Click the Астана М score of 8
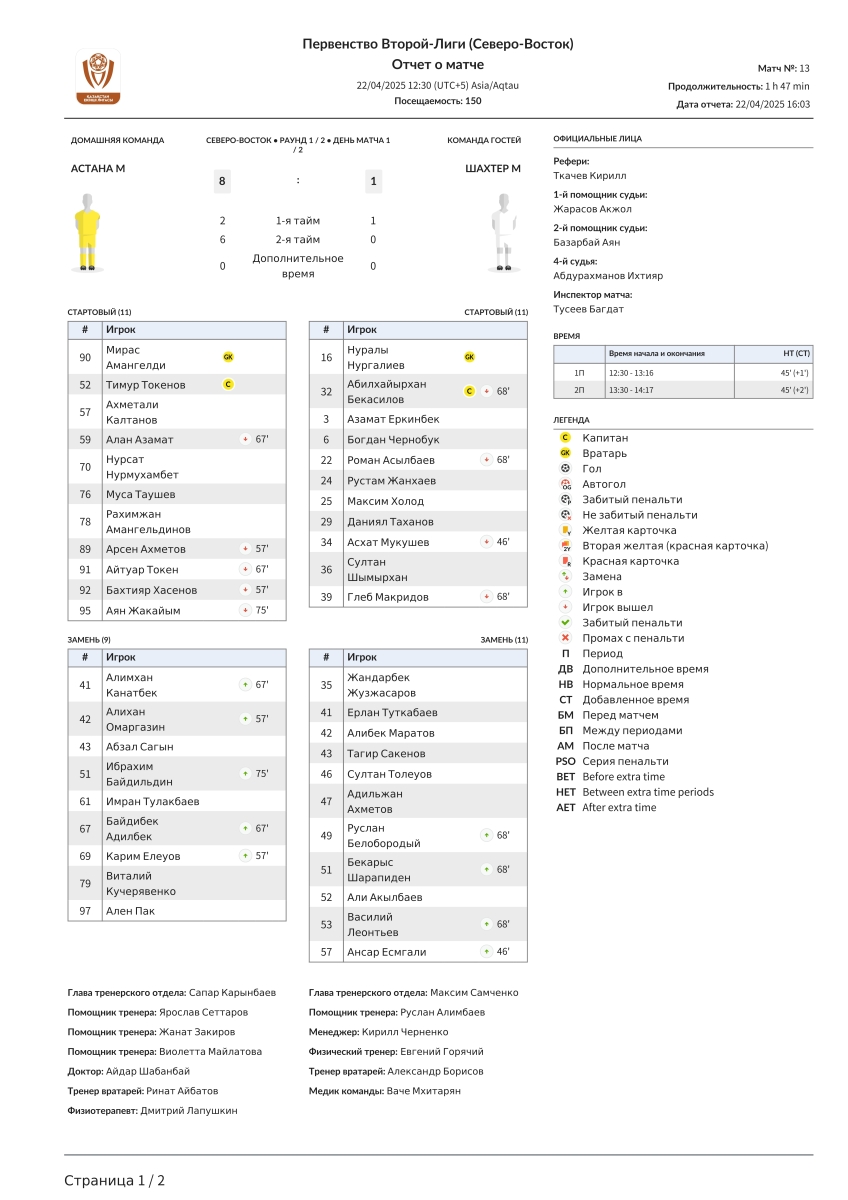Viewport: 848px width, 1200px height. pos(222,181)
